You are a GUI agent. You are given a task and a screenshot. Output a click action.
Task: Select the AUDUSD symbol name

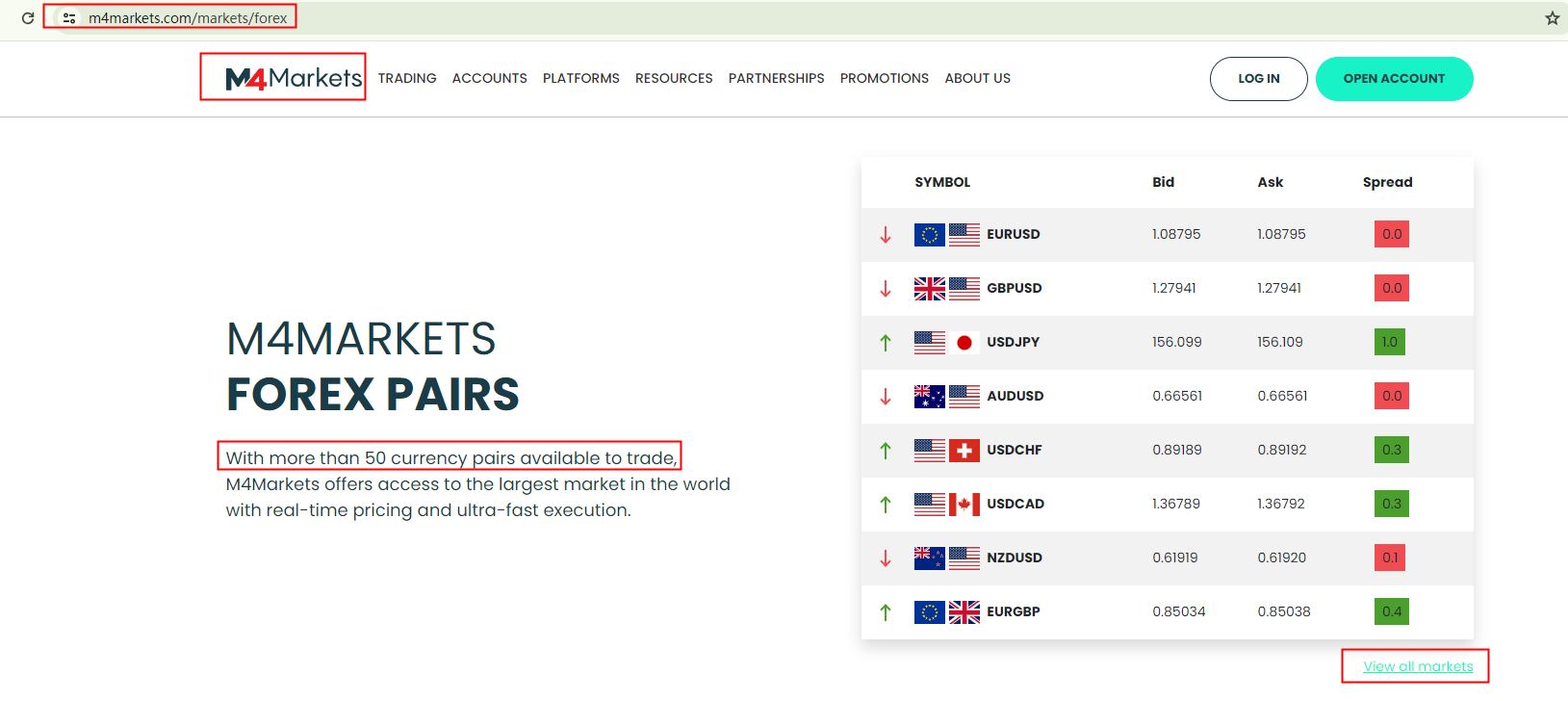[1015, 396]
